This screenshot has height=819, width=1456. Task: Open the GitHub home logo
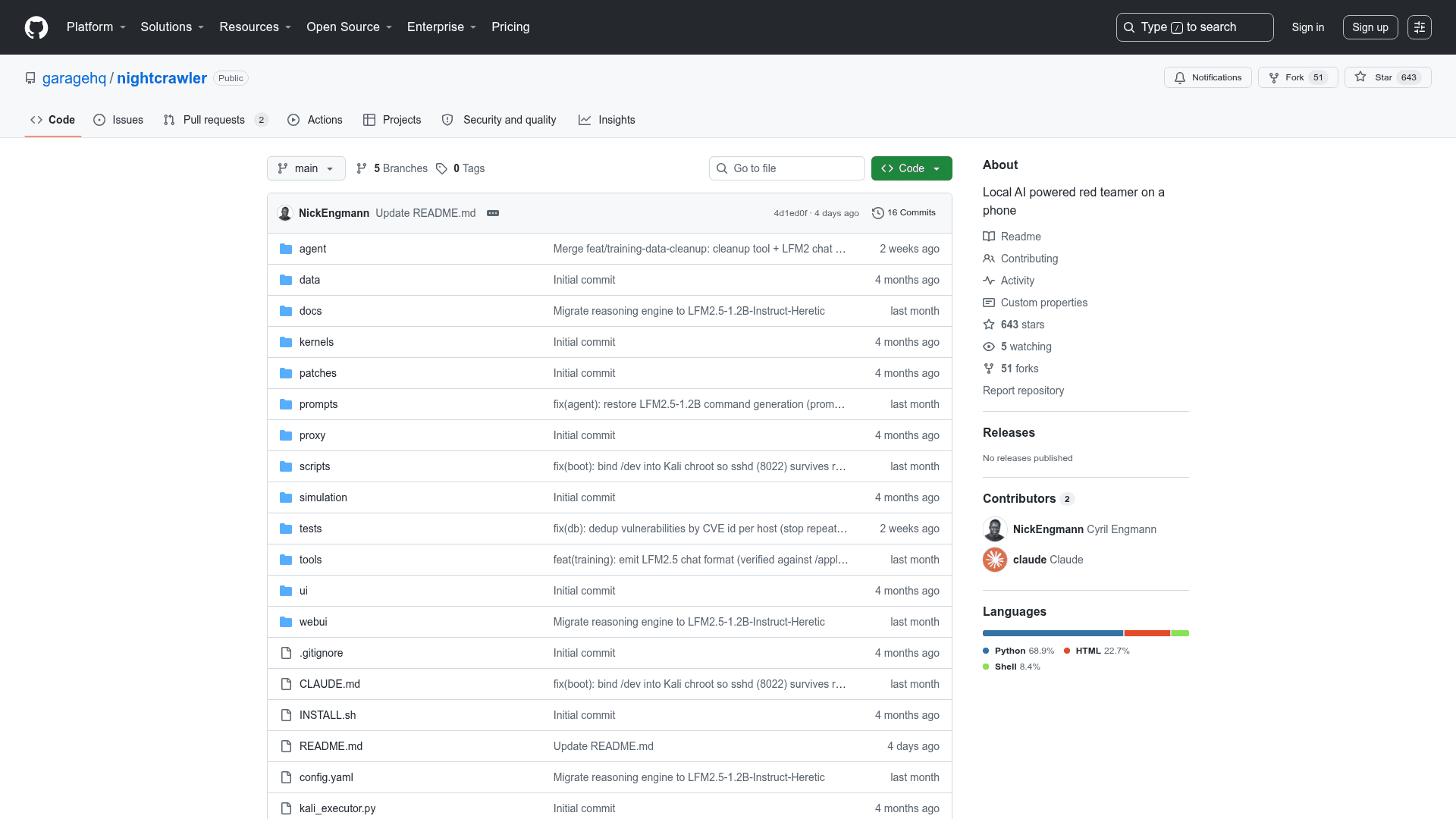(x=36, y=27)
